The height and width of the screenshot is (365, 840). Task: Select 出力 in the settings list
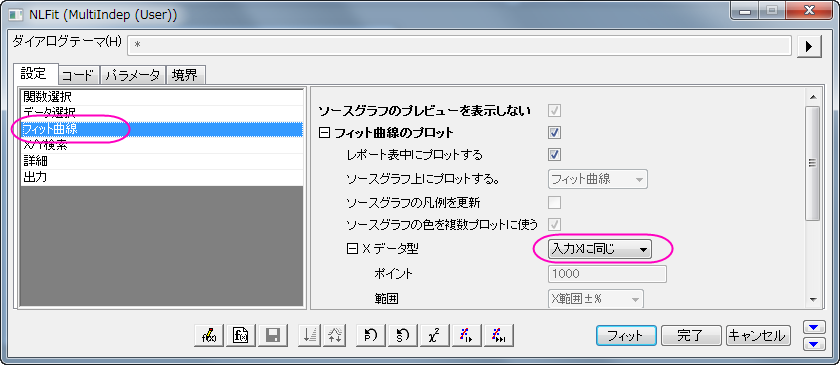(x=162, y=177)
